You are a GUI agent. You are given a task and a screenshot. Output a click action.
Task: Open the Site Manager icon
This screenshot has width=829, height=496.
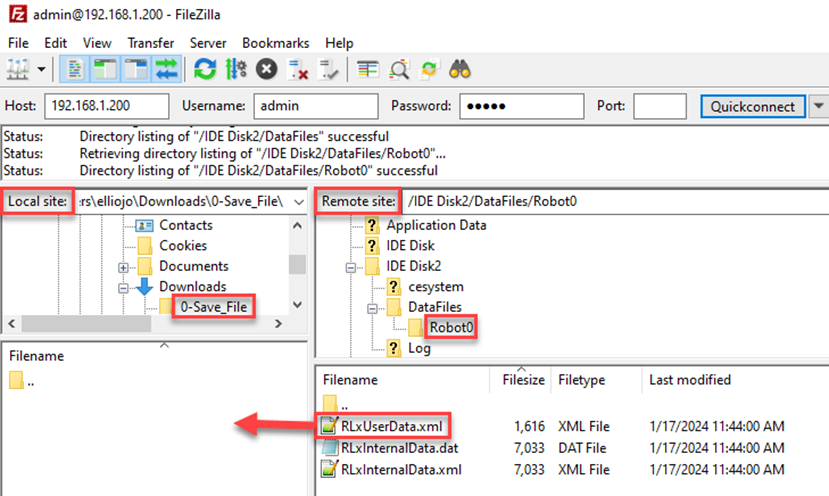(x=18, y=69)
